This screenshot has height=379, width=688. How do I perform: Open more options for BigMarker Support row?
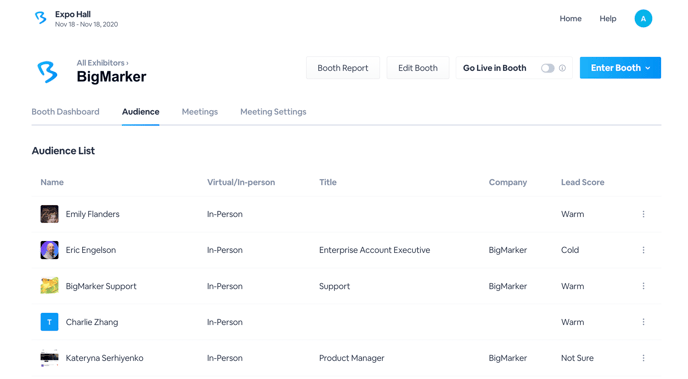click(643, 286)
